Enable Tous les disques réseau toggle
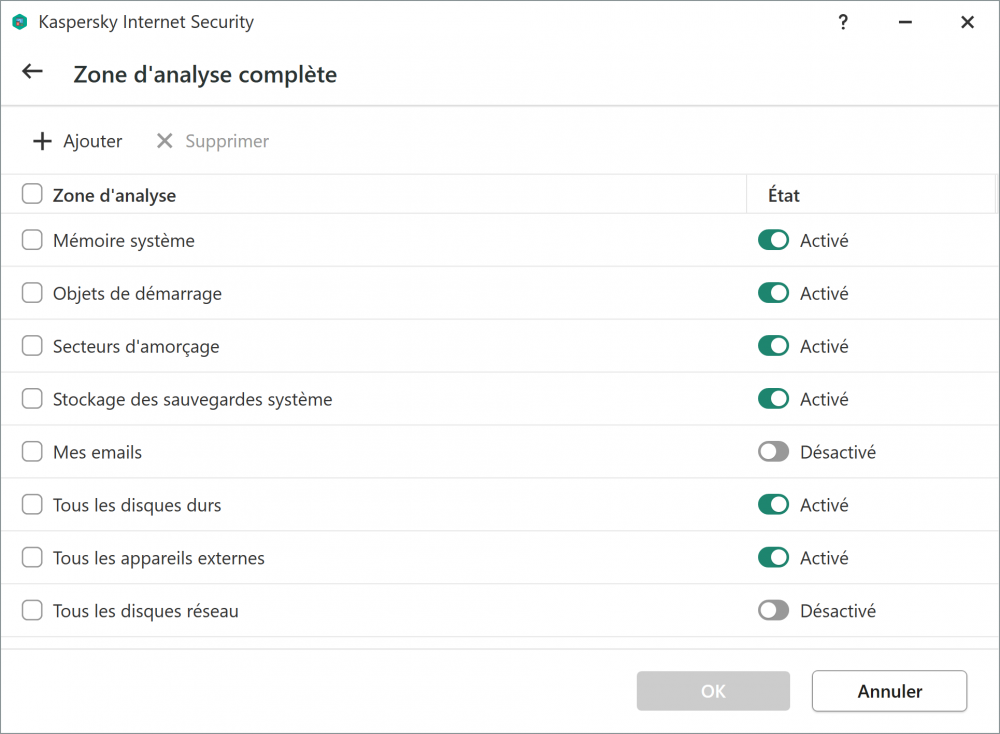Image resolution: width=1000 pixels, height=734 pixels. tap(773, 610)
